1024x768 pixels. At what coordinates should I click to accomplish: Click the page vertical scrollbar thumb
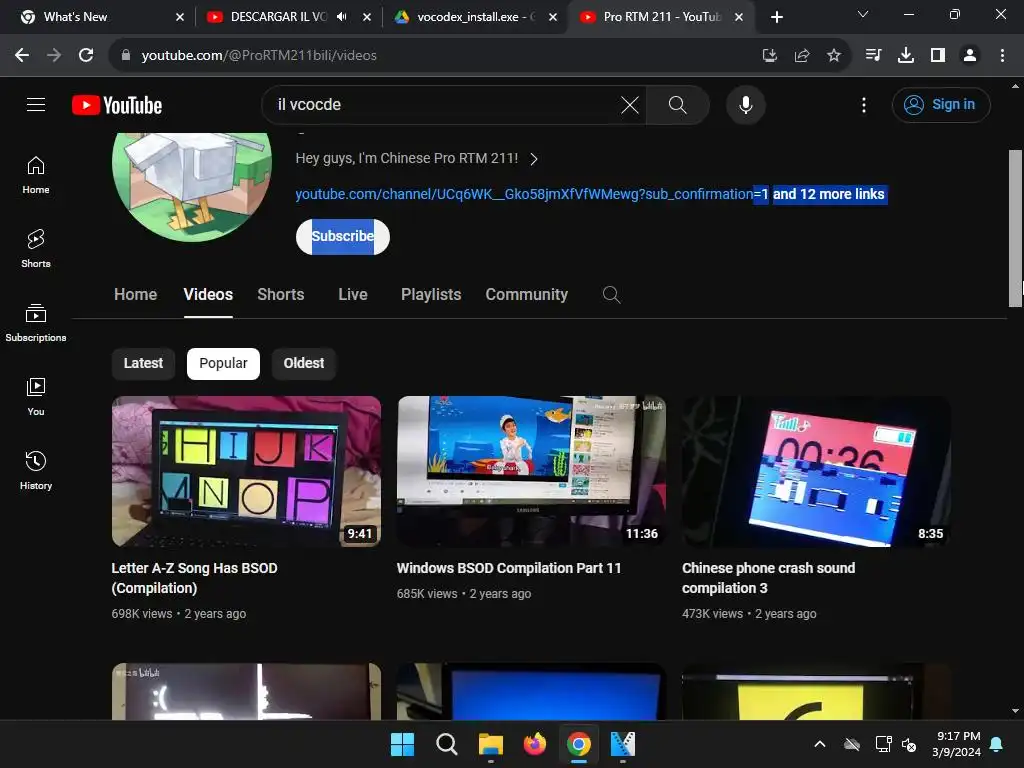tap(1015, 228)
